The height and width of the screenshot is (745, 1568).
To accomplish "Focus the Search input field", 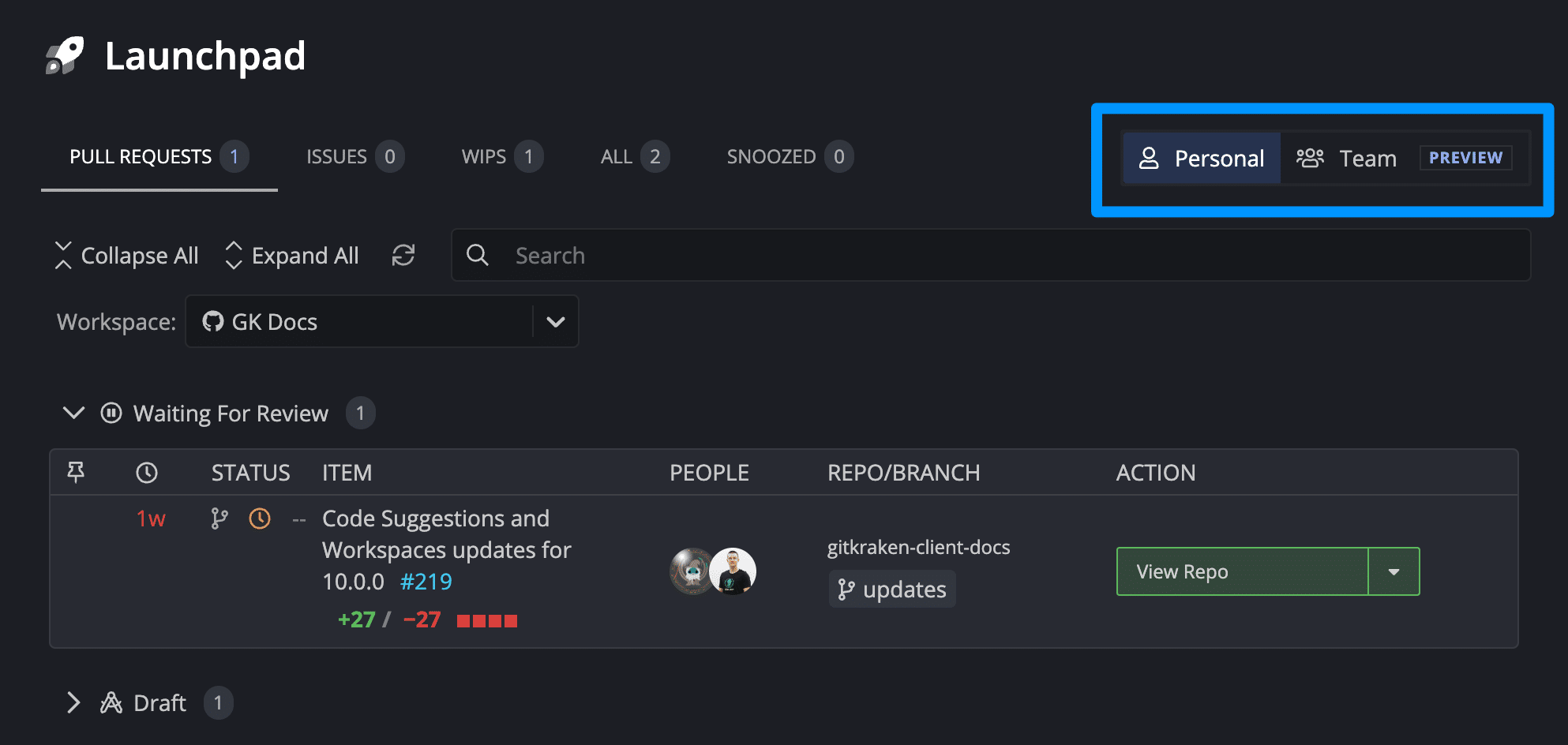I will (991, 255).
